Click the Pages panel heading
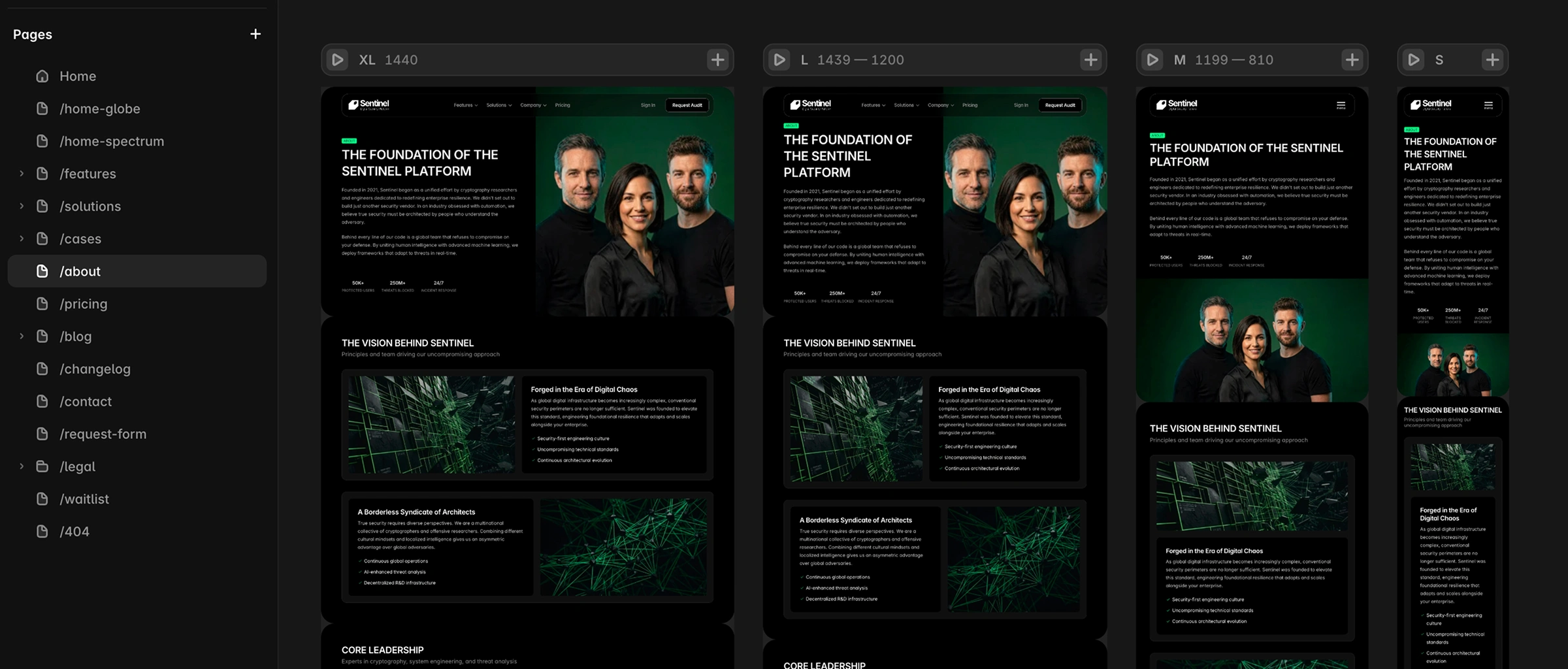The width and height of the screenshot is (1568, 669). point(33,34)
